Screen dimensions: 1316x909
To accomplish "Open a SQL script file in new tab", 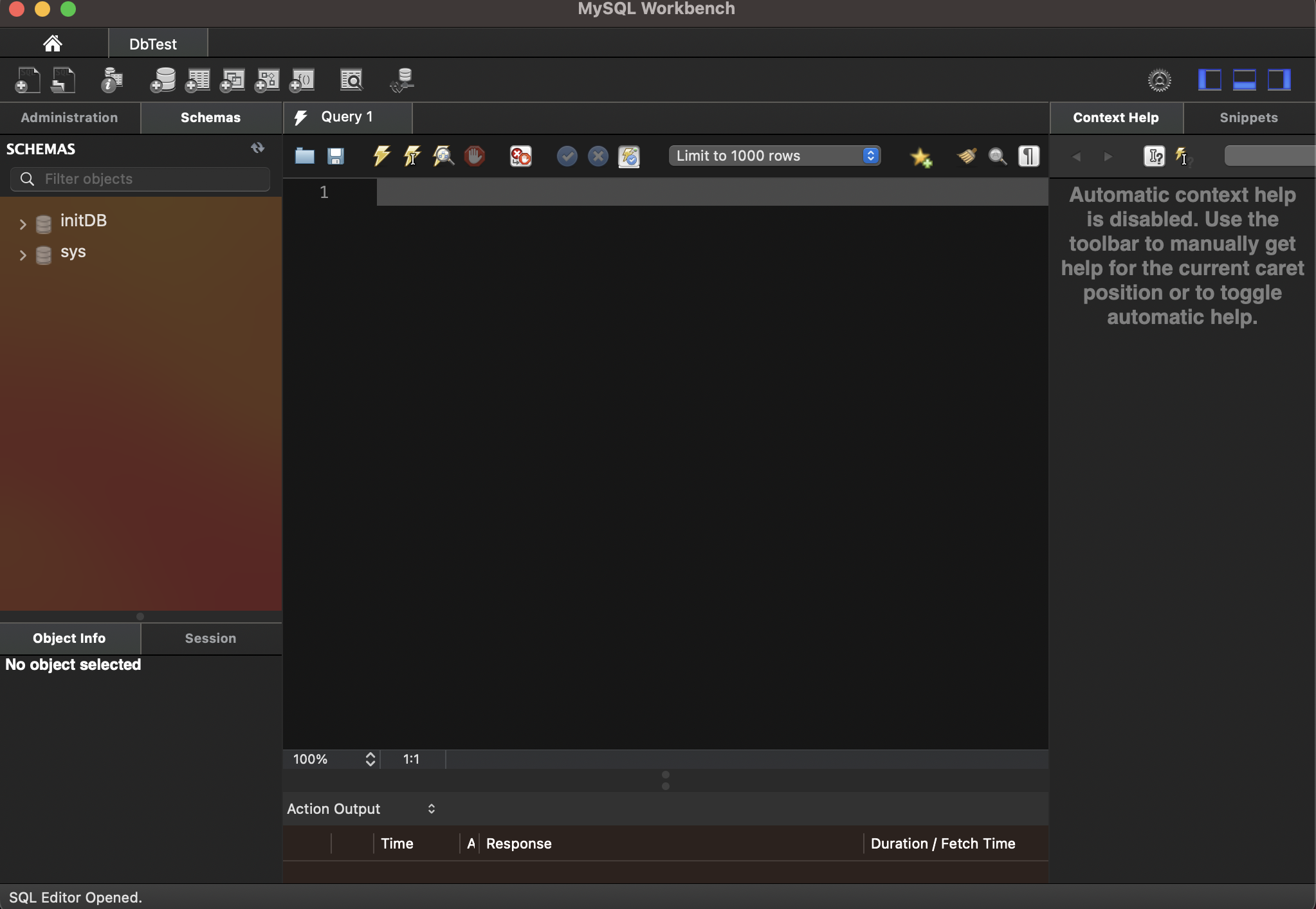I will pos(63,80).
